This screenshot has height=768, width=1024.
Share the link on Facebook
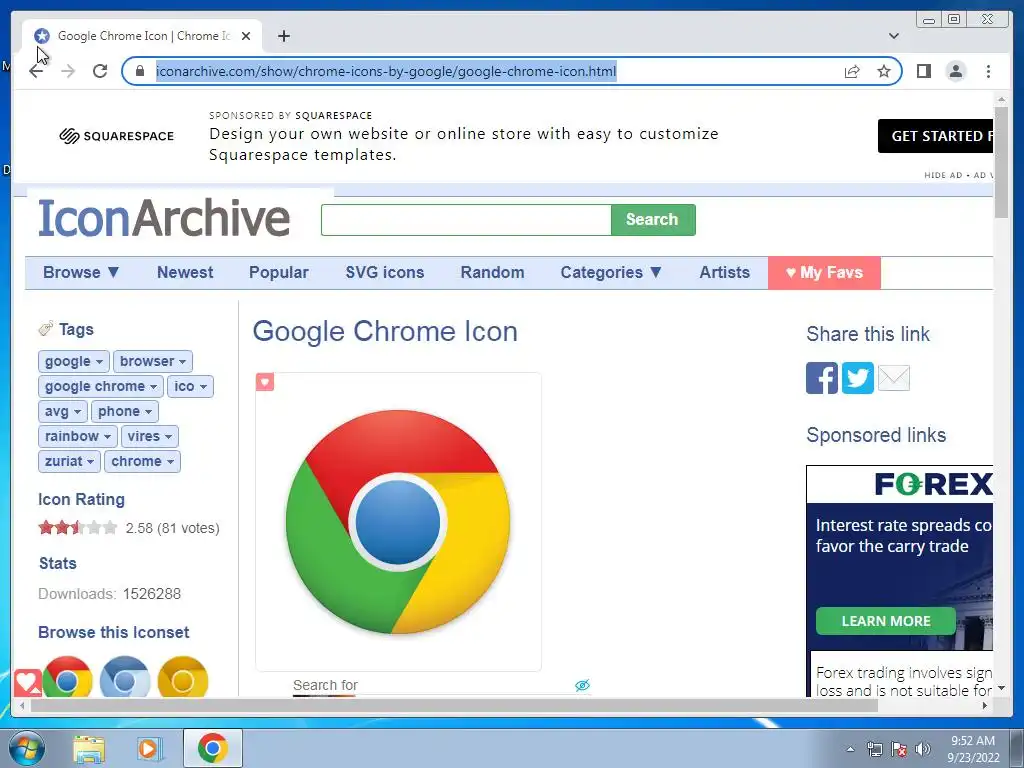point(822,377)
